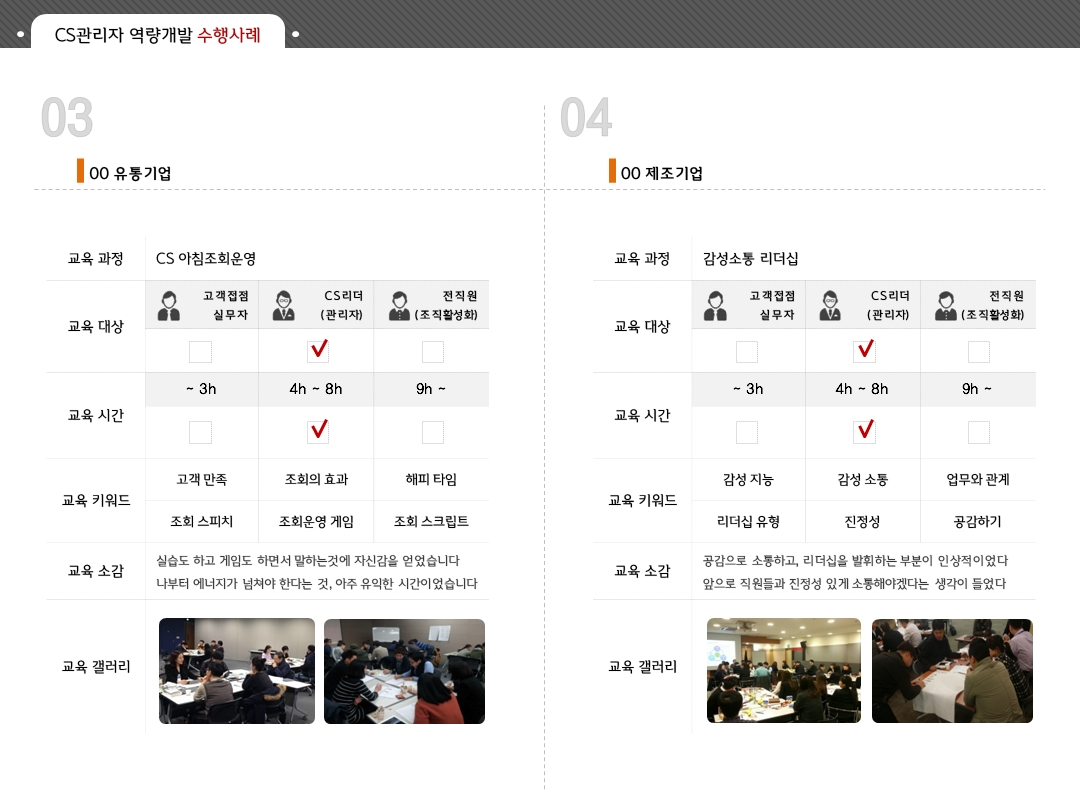Screen dimensions: 1080x810
Task: Click the keyword 조회 스크립트
Action: 431,521
